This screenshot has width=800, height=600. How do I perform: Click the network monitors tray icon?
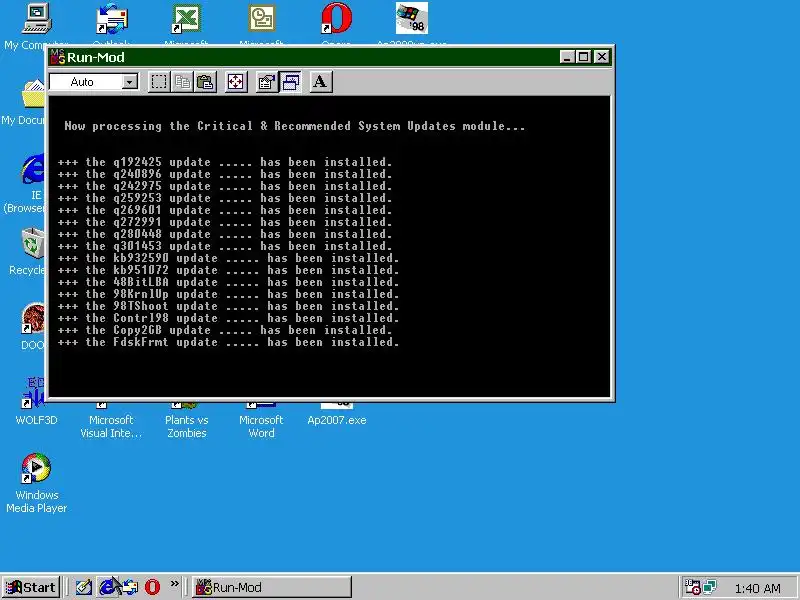709,587
